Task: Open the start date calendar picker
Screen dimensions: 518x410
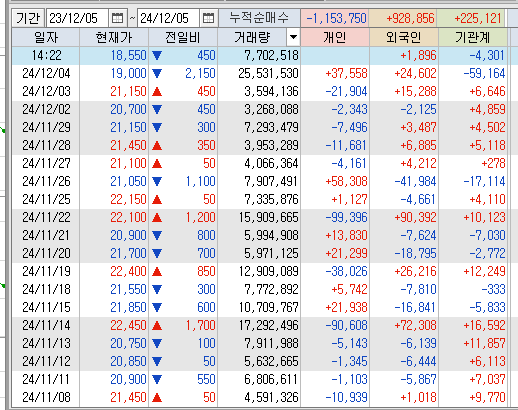Action: coord(117,18)
